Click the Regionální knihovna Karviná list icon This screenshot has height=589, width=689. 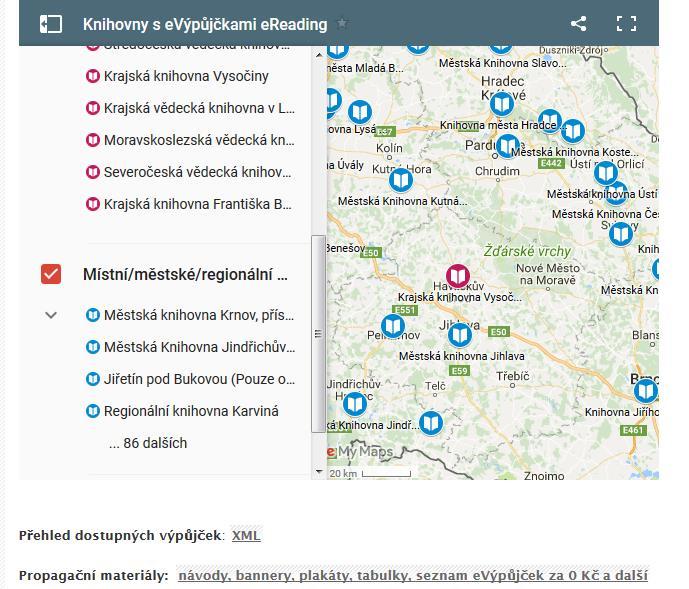coord(92,411)
